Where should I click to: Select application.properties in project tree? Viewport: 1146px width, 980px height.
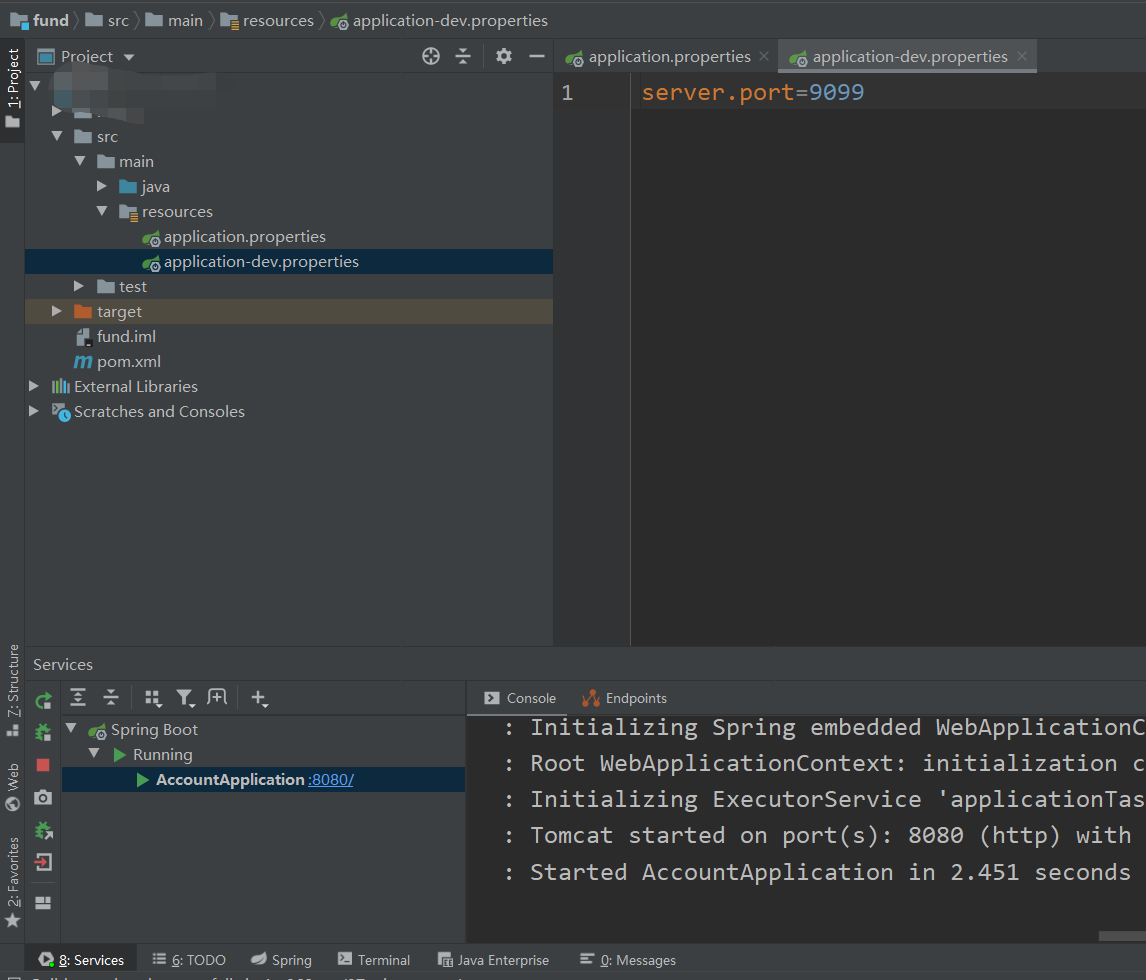point(244,237)
